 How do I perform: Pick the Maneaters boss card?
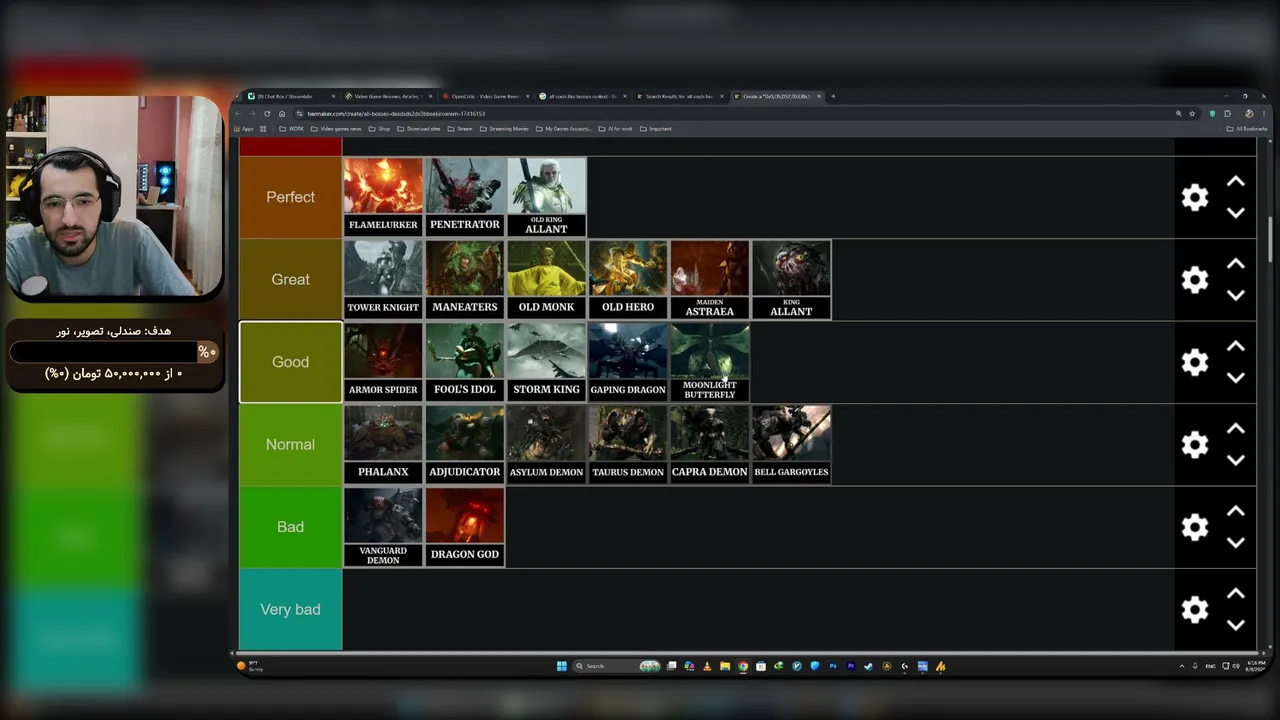(465, 280)
